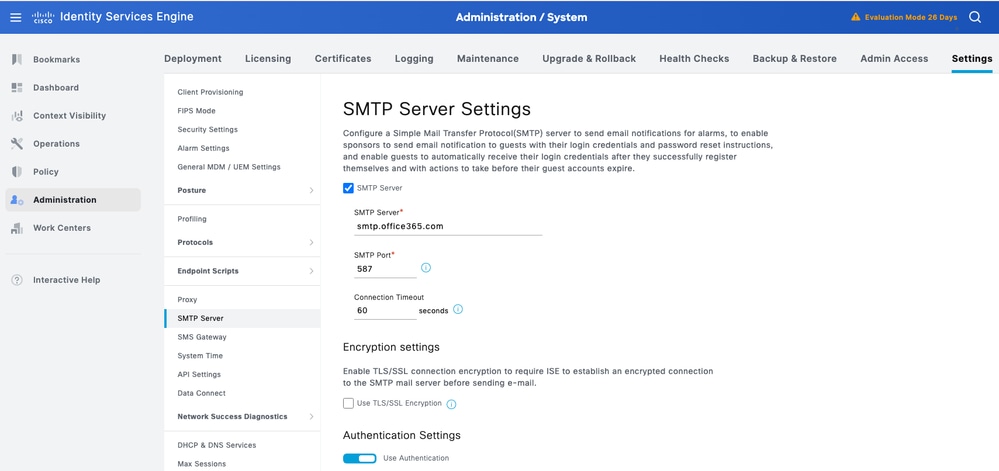
Task: Click Evaluation Mode 26 Days notice
Action: (x=910, y=17)
